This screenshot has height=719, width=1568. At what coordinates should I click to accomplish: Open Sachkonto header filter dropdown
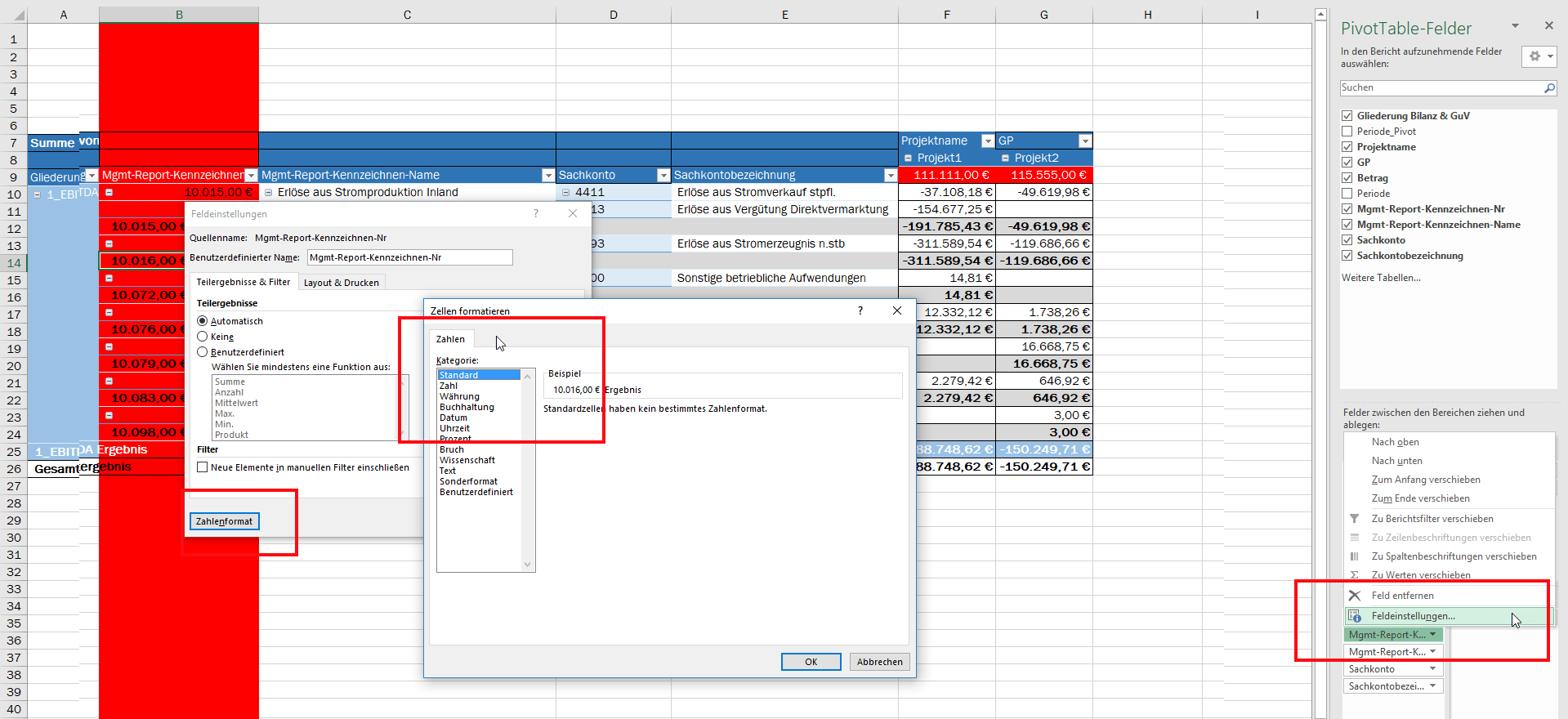tap(663, 176)
